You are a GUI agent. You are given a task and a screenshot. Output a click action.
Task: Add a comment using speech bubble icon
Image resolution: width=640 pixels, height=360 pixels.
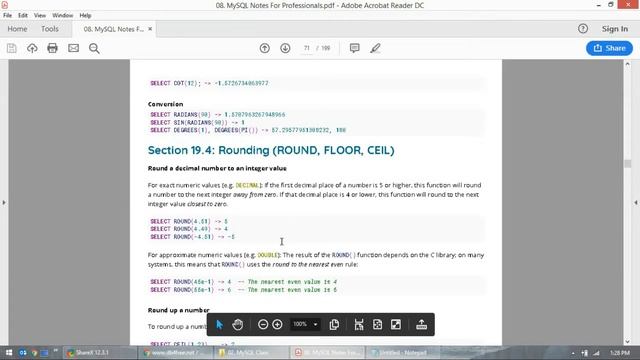click(354, 48)
